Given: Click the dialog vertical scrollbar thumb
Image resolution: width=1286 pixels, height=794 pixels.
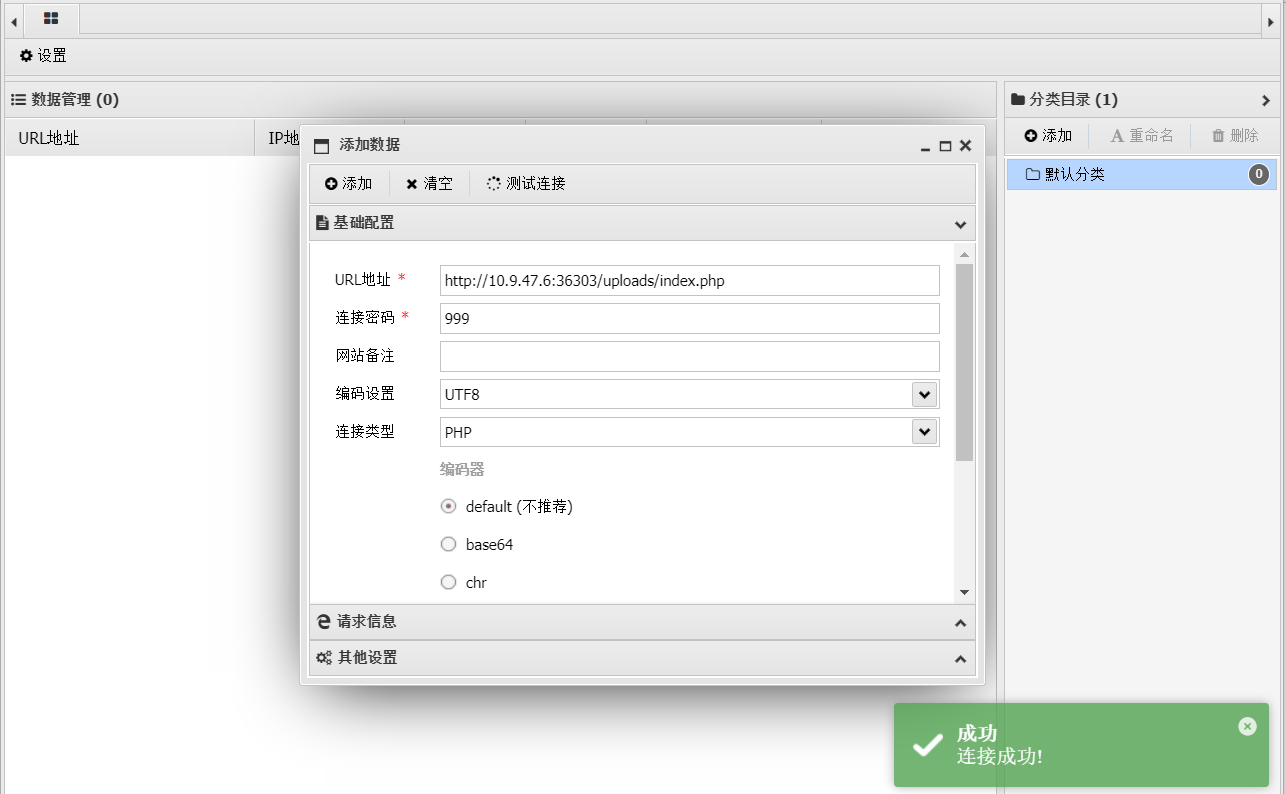Looking at the screenshot, I should coord(964,362).
